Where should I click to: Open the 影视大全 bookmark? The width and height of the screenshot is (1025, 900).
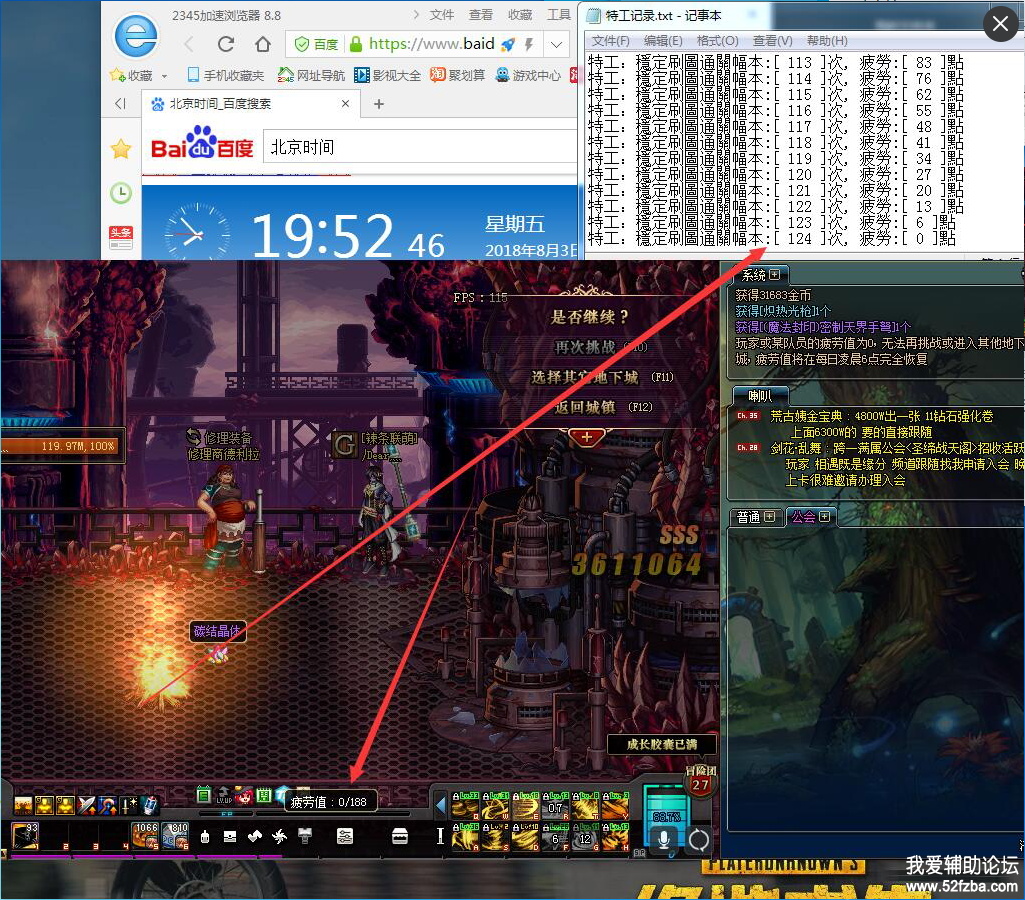[x=388, y=76]
